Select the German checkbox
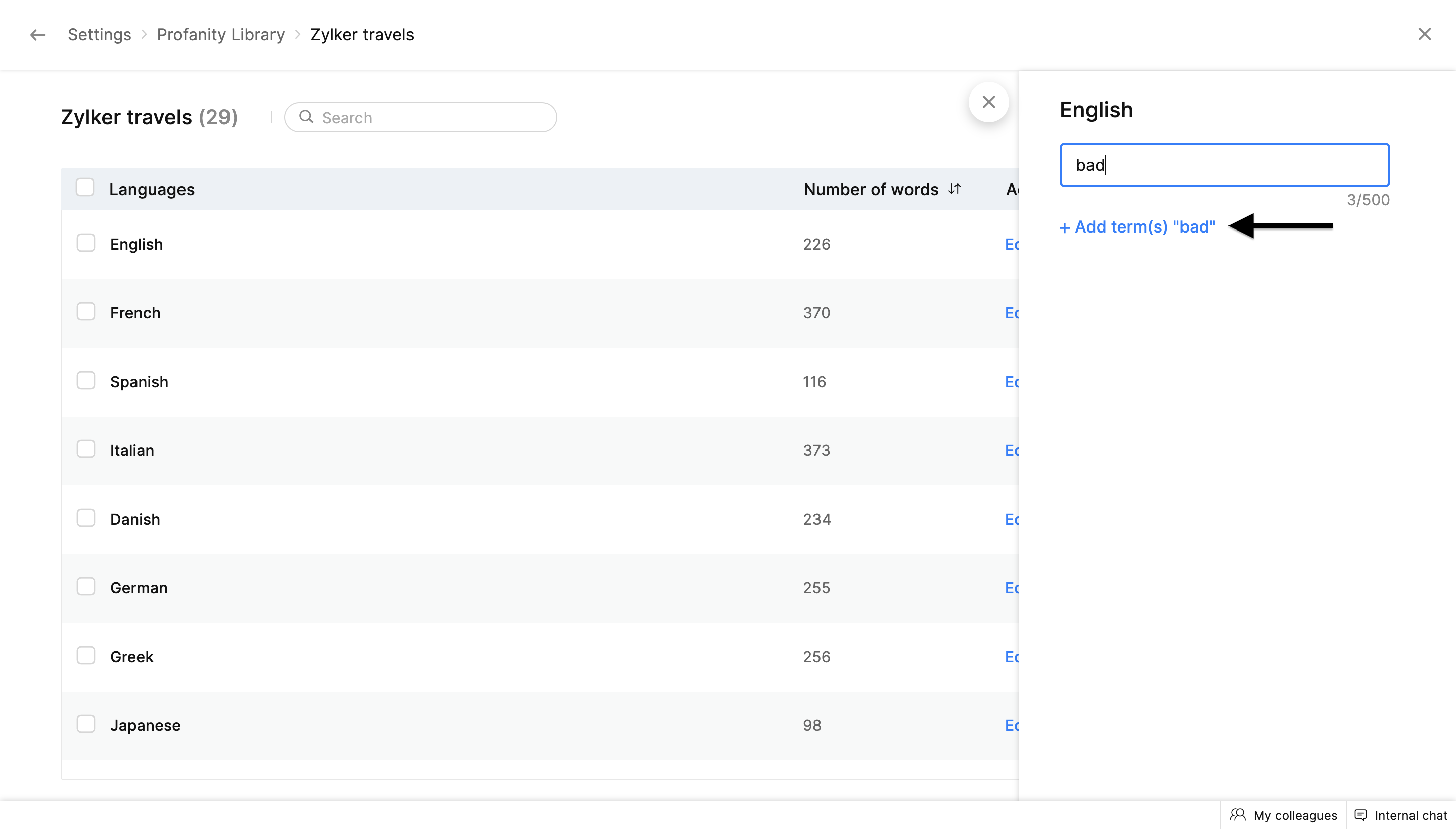 [86, 586]
